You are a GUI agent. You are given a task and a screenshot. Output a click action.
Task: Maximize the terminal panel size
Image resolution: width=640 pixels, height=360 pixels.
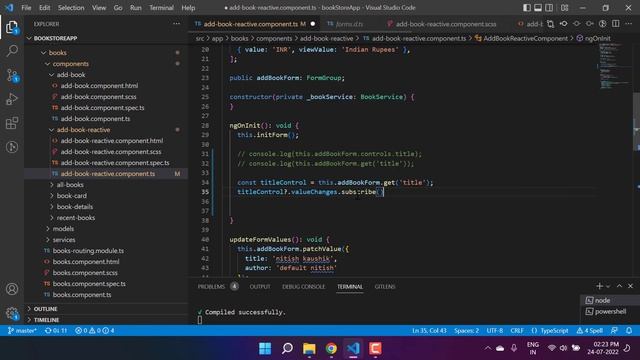[x=619, y=286]
